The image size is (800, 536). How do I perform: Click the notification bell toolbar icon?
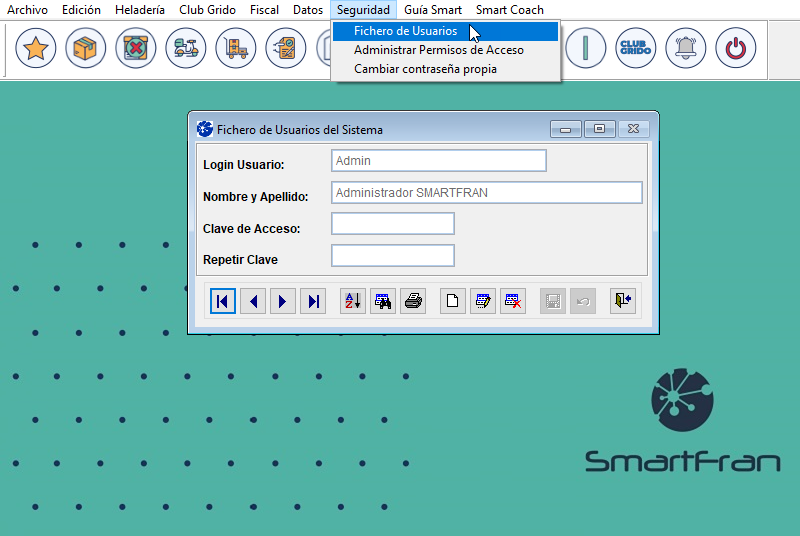coord(686,48)
